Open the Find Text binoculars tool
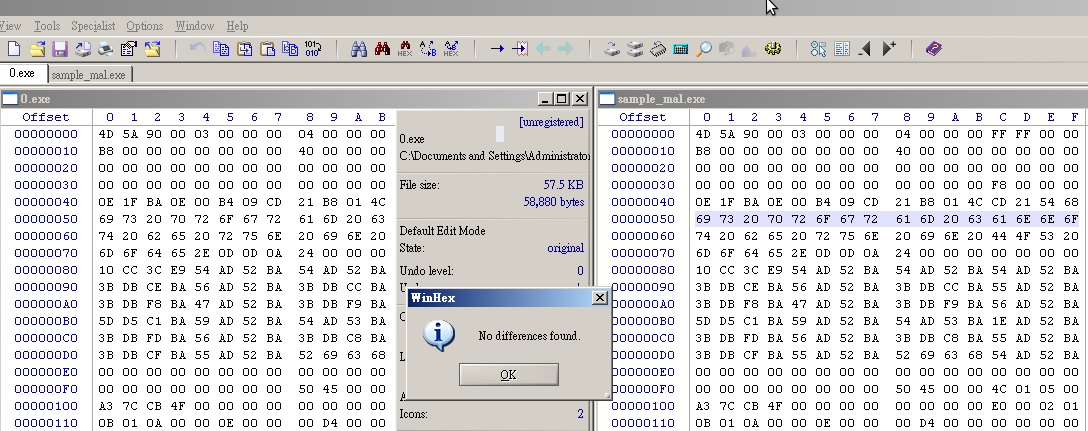Image resolution: width=1088 pixels, height=431 pixels. 359,48
